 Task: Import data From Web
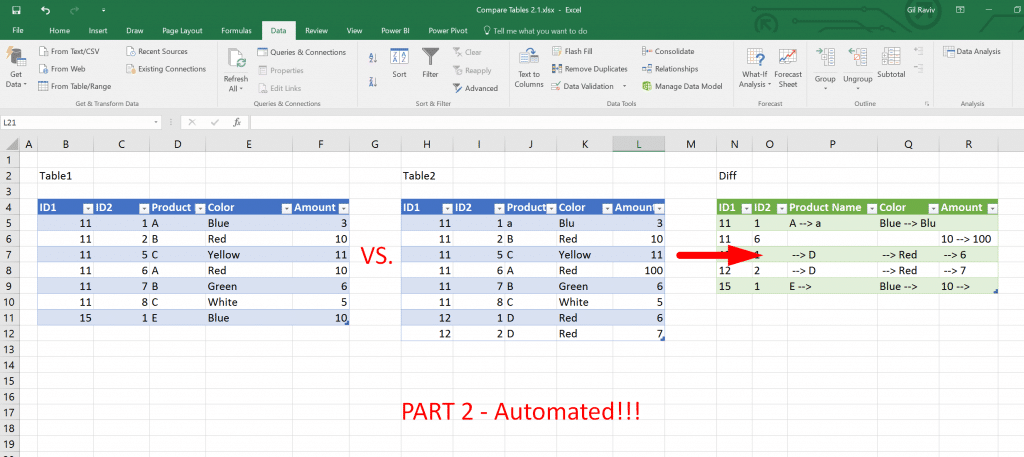tap(61, 69)
